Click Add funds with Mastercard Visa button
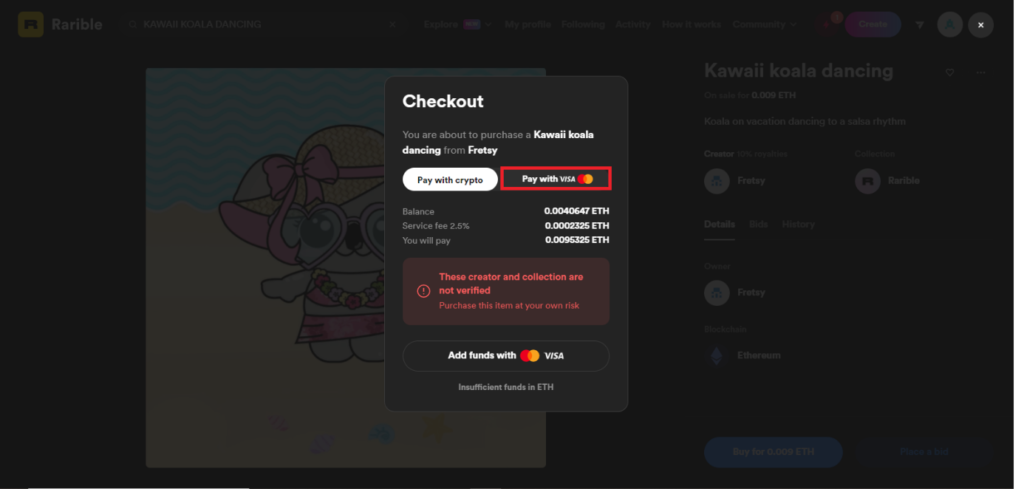Image resolution: width=1024 pixels, height=489 pixels. click(x=506, y=356)
